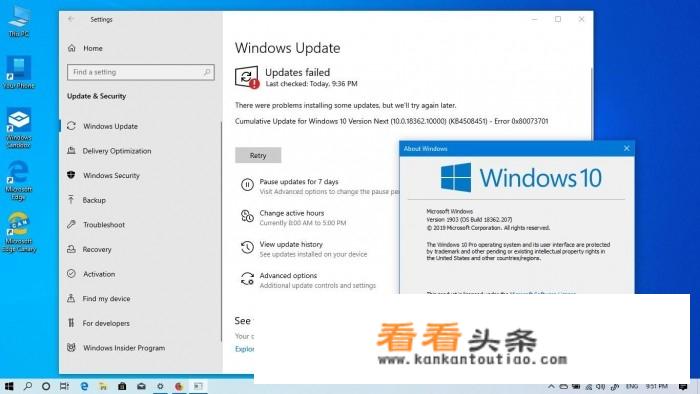Open View update history
The width and height of the screenshot is (700, 394).
[291, 244]
